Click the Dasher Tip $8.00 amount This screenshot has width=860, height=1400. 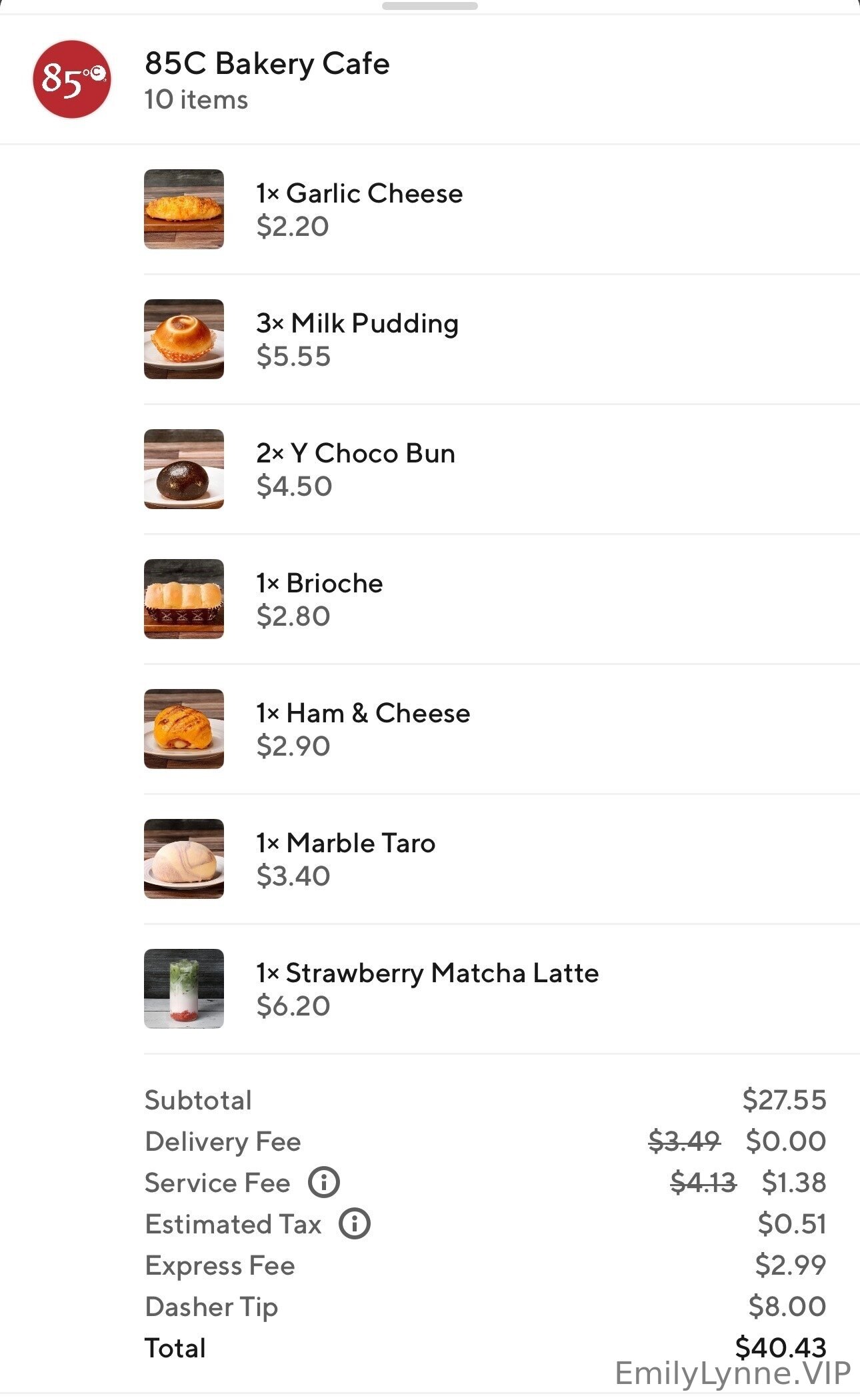787,1306
